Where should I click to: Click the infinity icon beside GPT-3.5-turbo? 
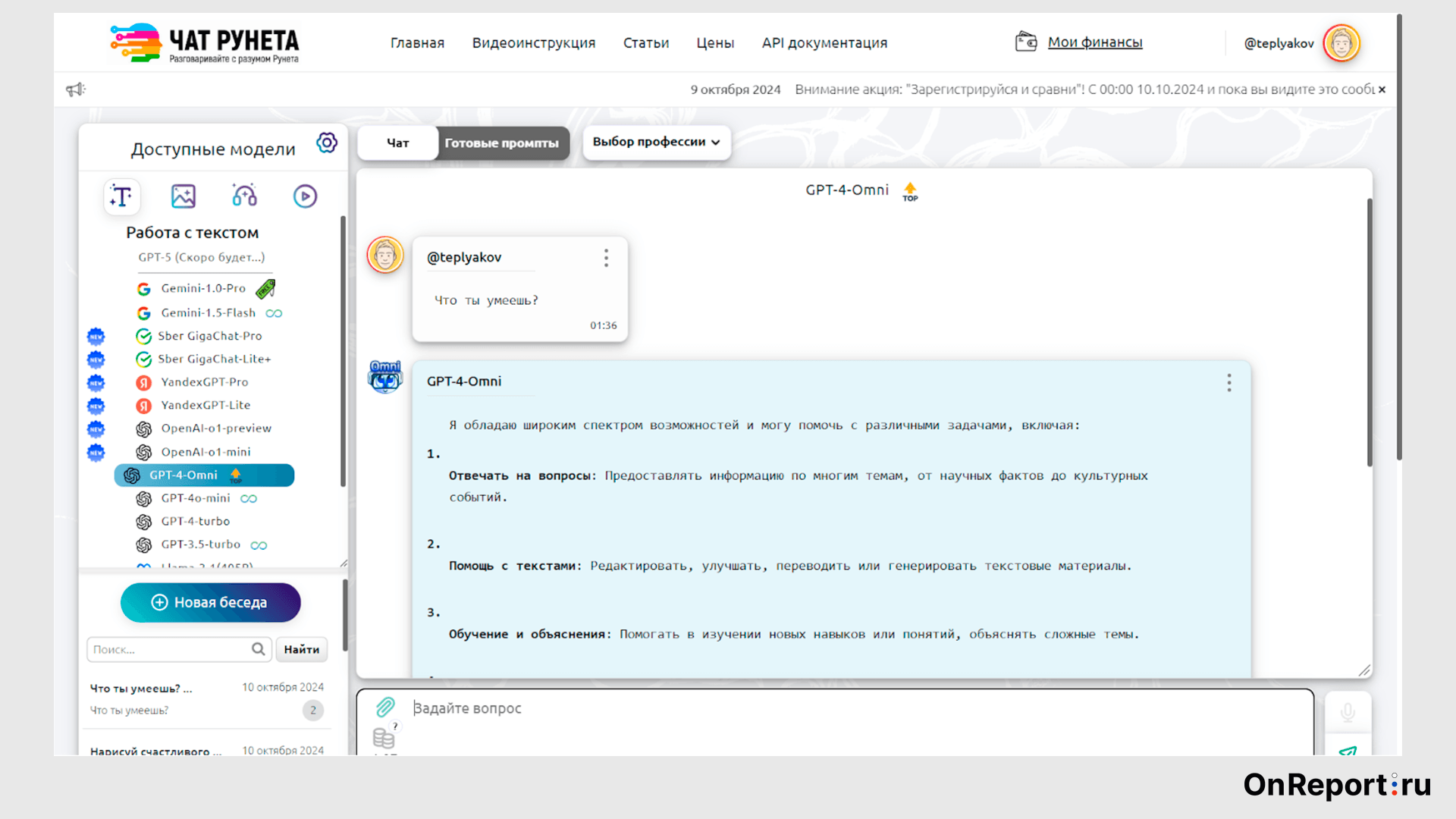[x=259, y=545]
